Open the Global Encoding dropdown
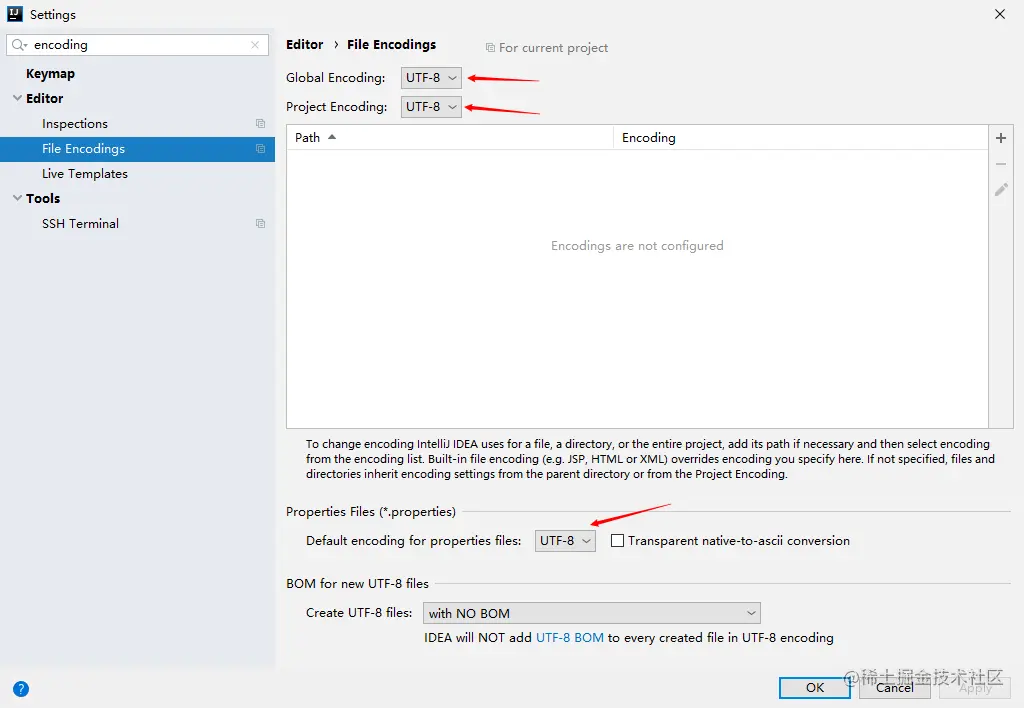Viewport: 1024px width, 708px height. (431, 78)
